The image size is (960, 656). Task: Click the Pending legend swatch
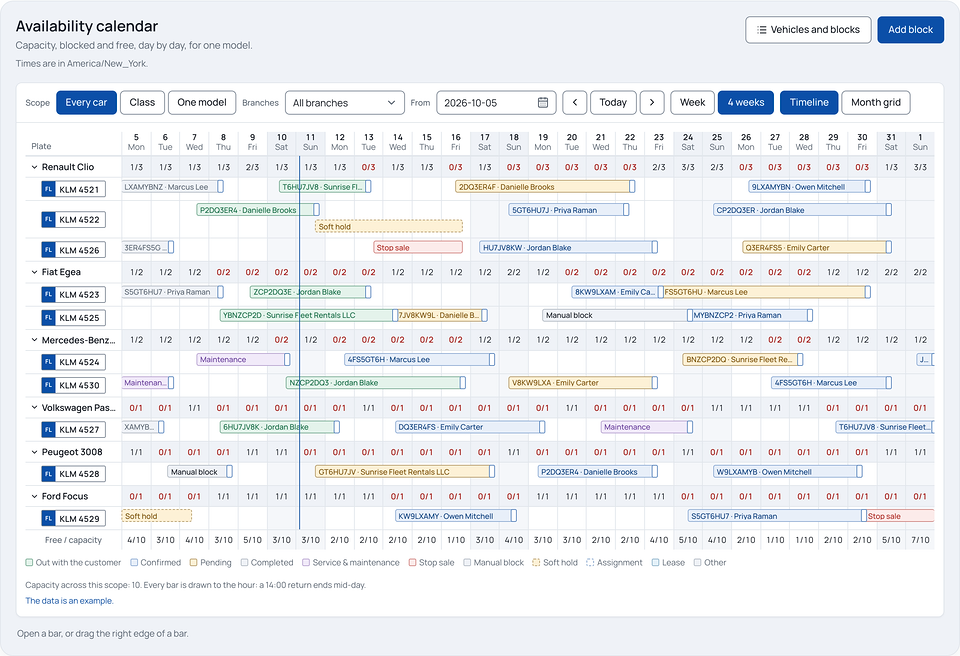(193, 562)
